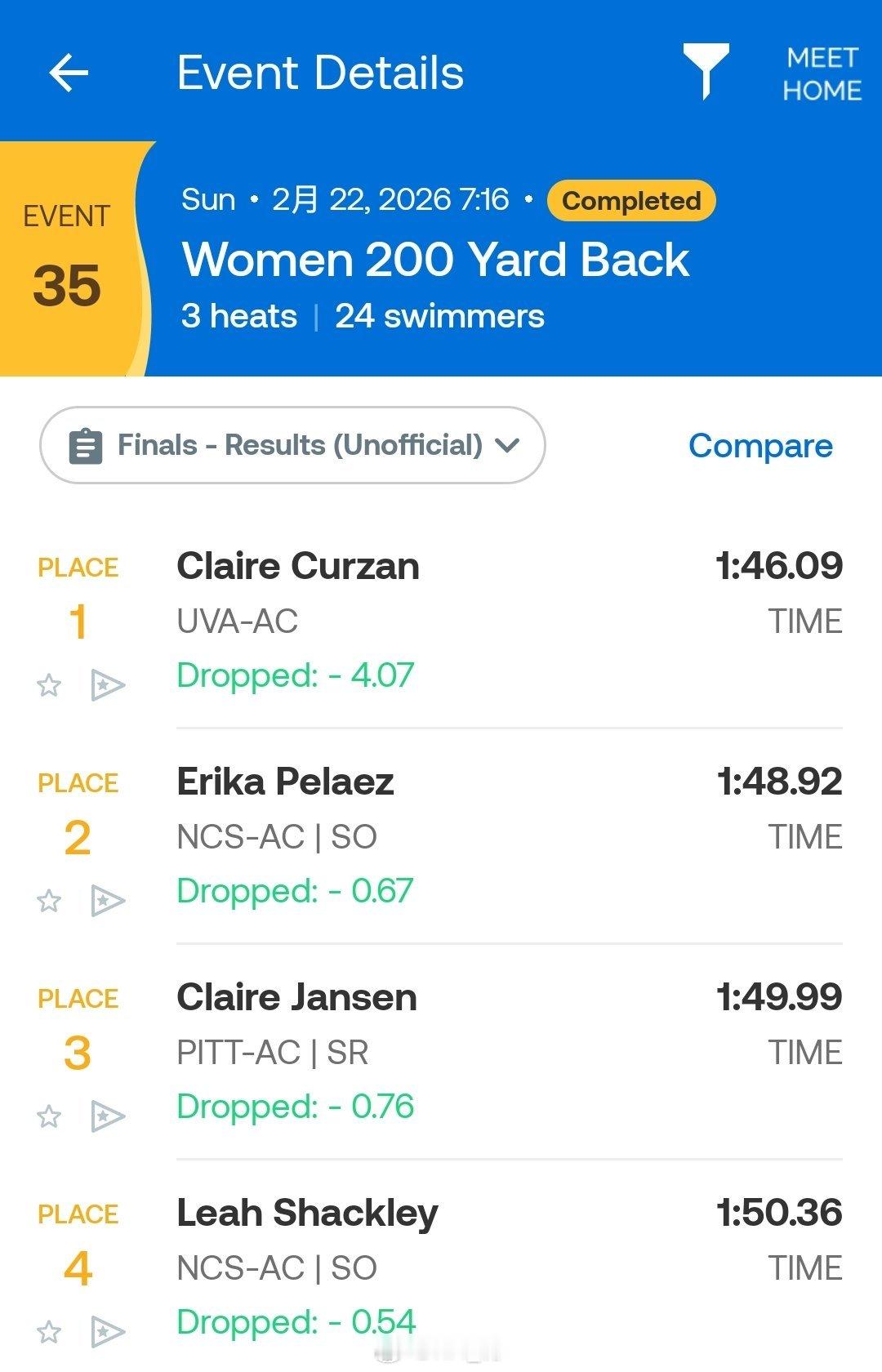
Task: Tap the team flag icon for Leah Shackley
Action: 108,1332
